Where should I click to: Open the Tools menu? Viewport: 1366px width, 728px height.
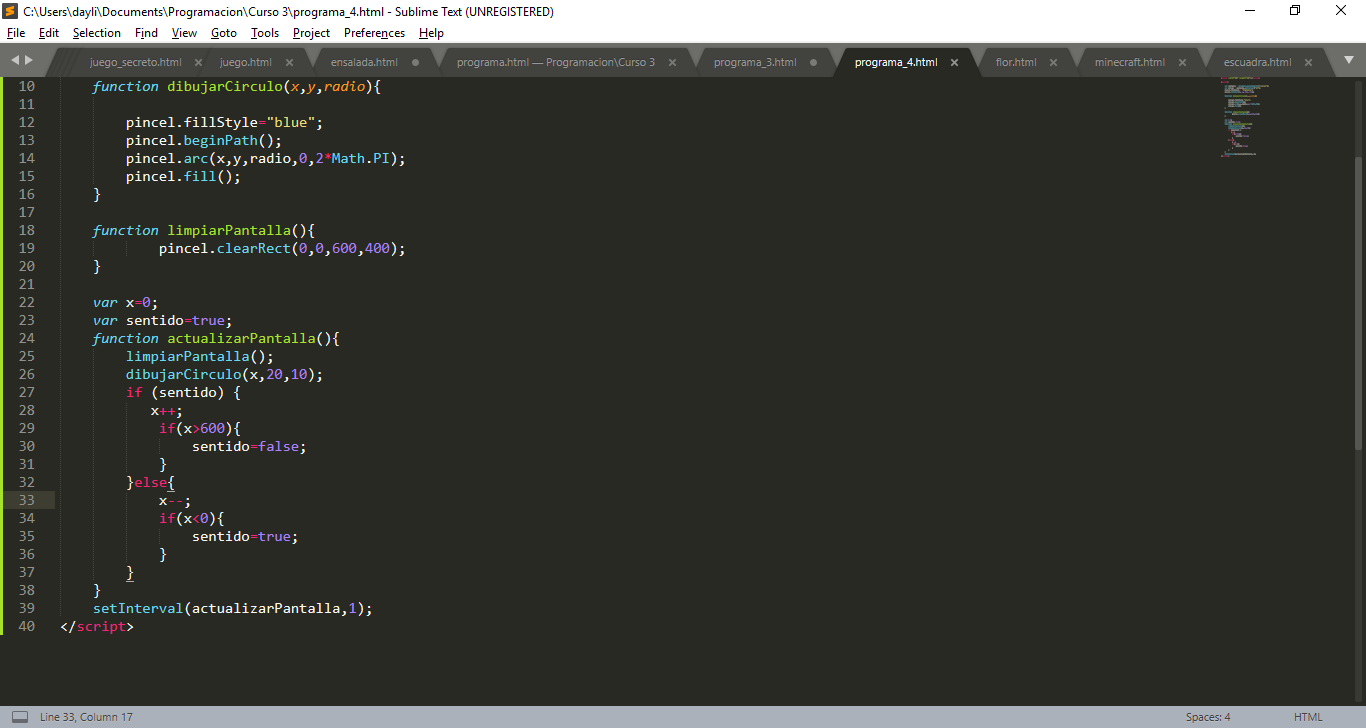(x=265, y=33)
